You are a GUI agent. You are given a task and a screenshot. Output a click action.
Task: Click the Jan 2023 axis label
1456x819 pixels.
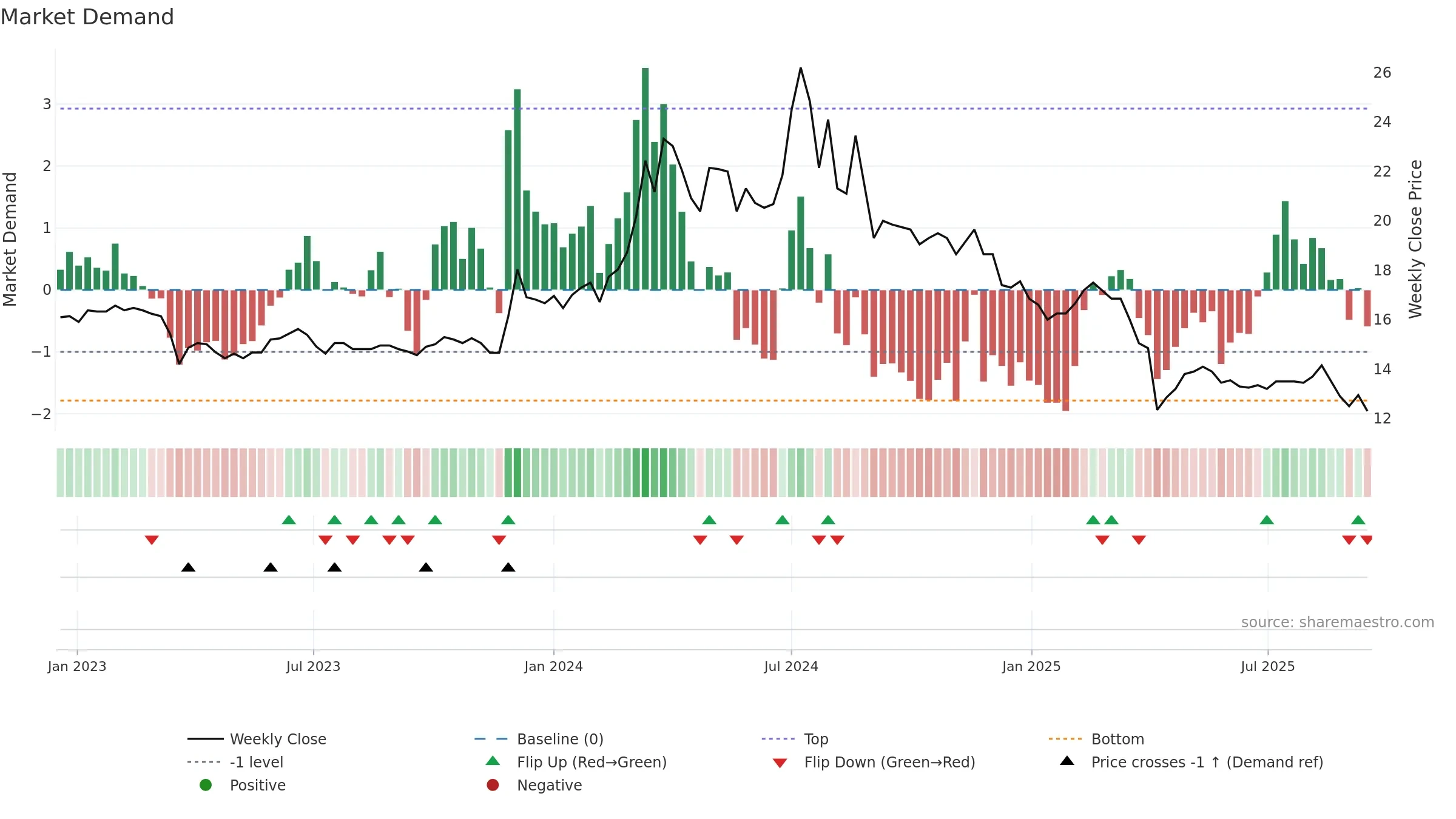pyautogui.click(x=77, y=666)
